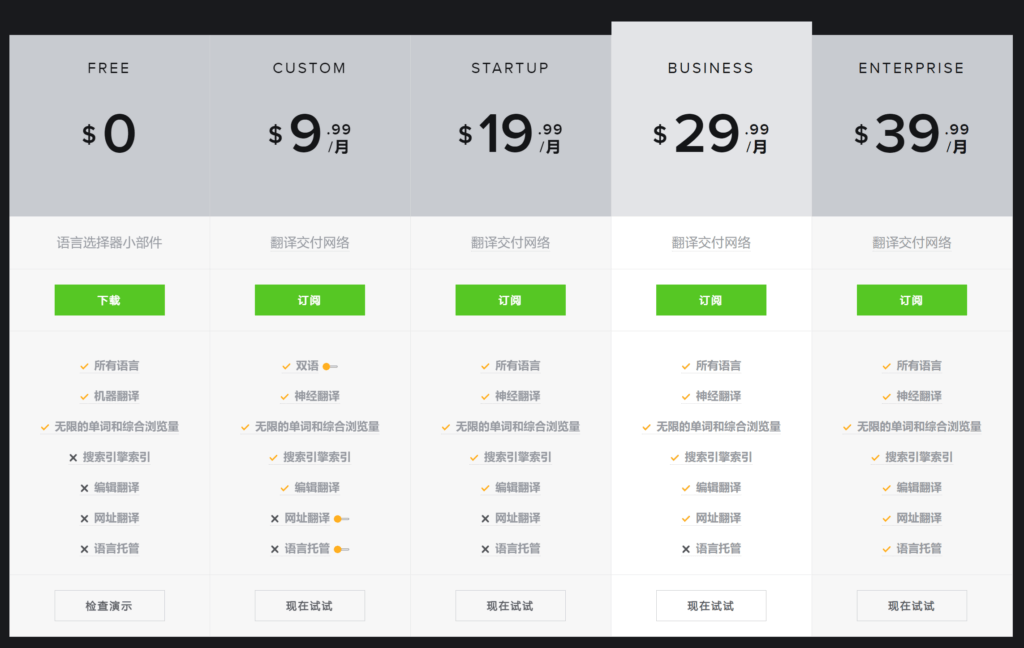The image size is (1024, 648).
Task: Click 现在试试 button under Startup plan
Action: pos(510,605)
